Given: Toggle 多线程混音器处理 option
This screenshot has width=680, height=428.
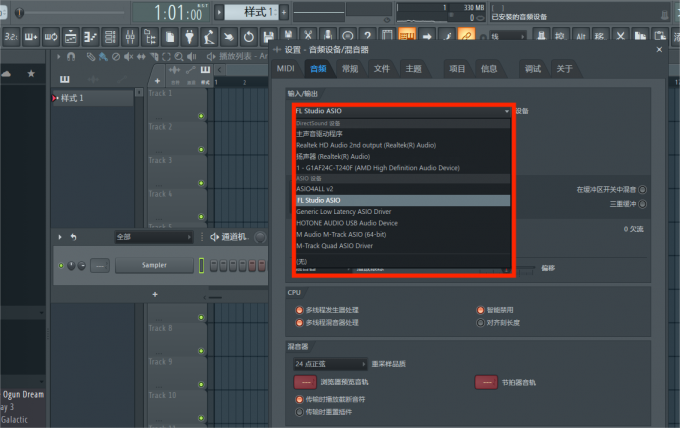Looking at the screenshot, I should point(299,323).
